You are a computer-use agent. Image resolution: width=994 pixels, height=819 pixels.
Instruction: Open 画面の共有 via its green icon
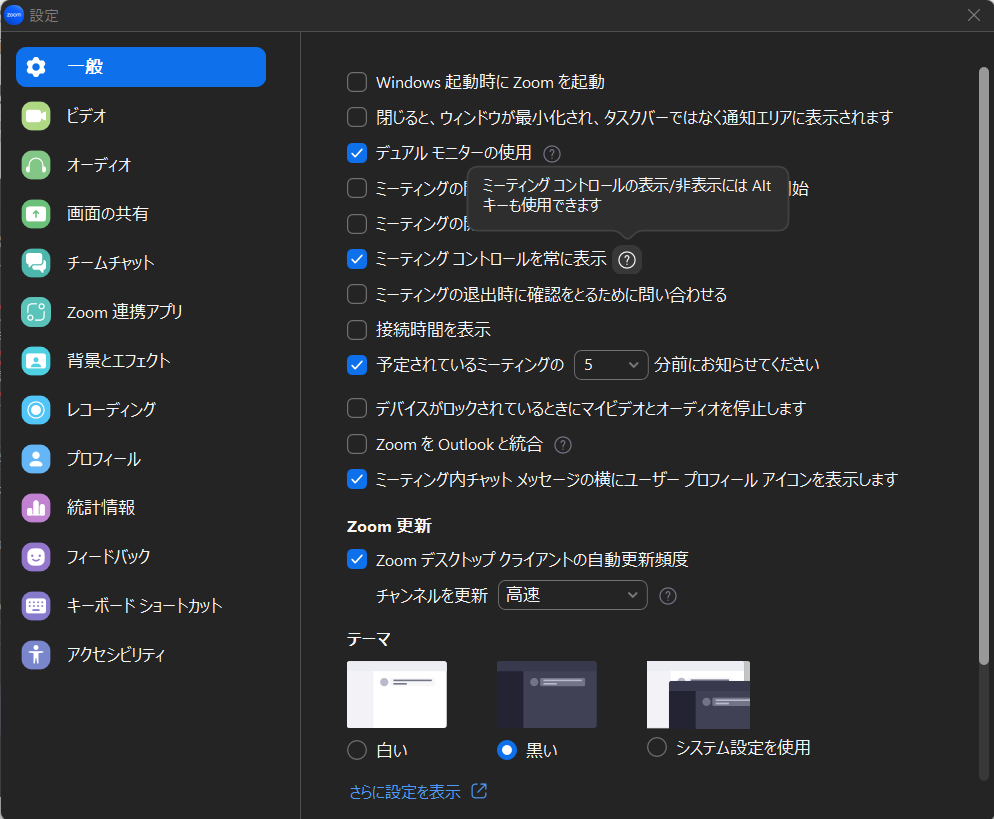pos(36,214)
